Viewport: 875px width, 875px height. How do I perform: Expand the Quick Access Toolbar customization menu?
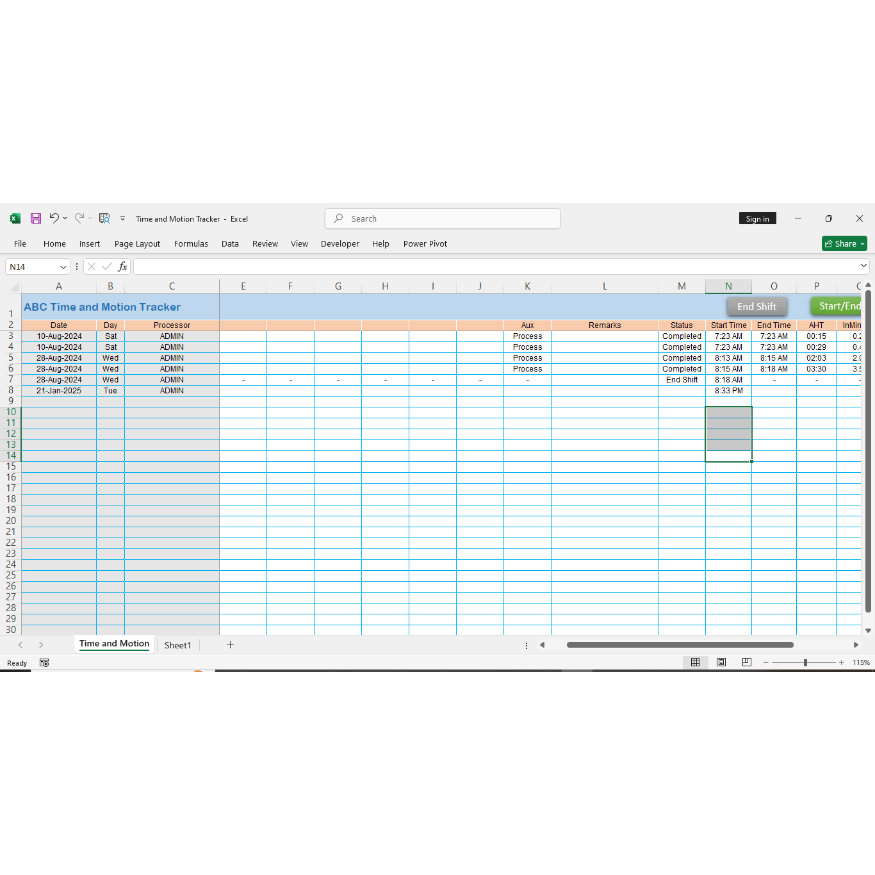[x=122, y=218]
